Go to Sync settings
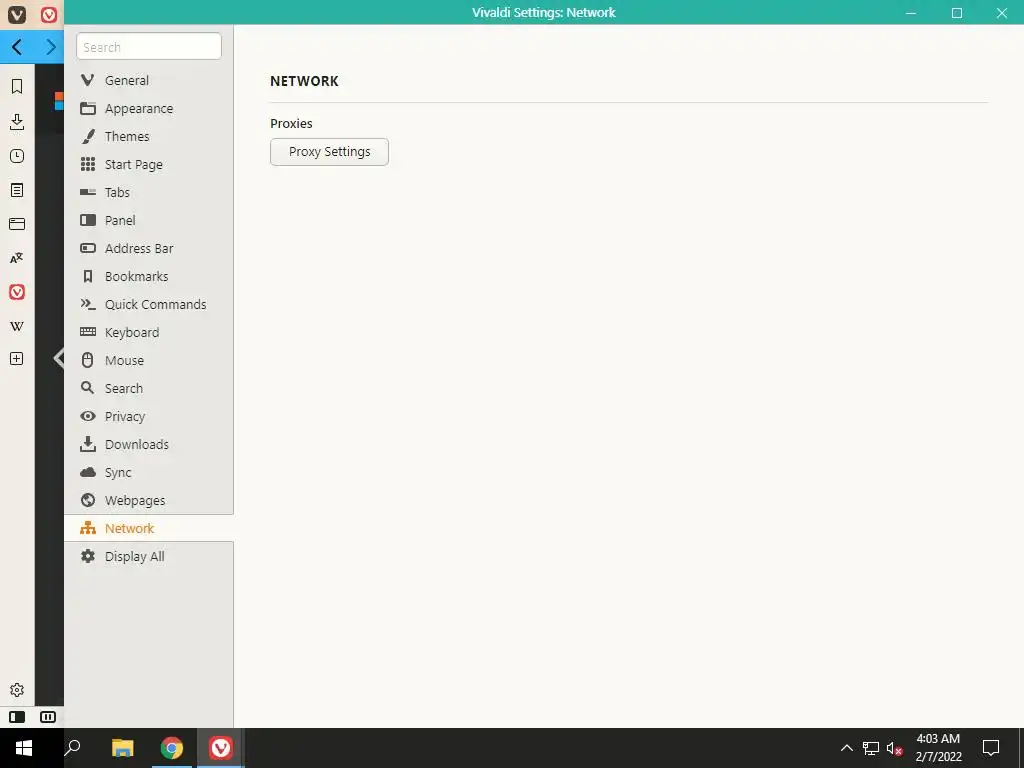This screenshot has height=768, width=1024. 149,473
